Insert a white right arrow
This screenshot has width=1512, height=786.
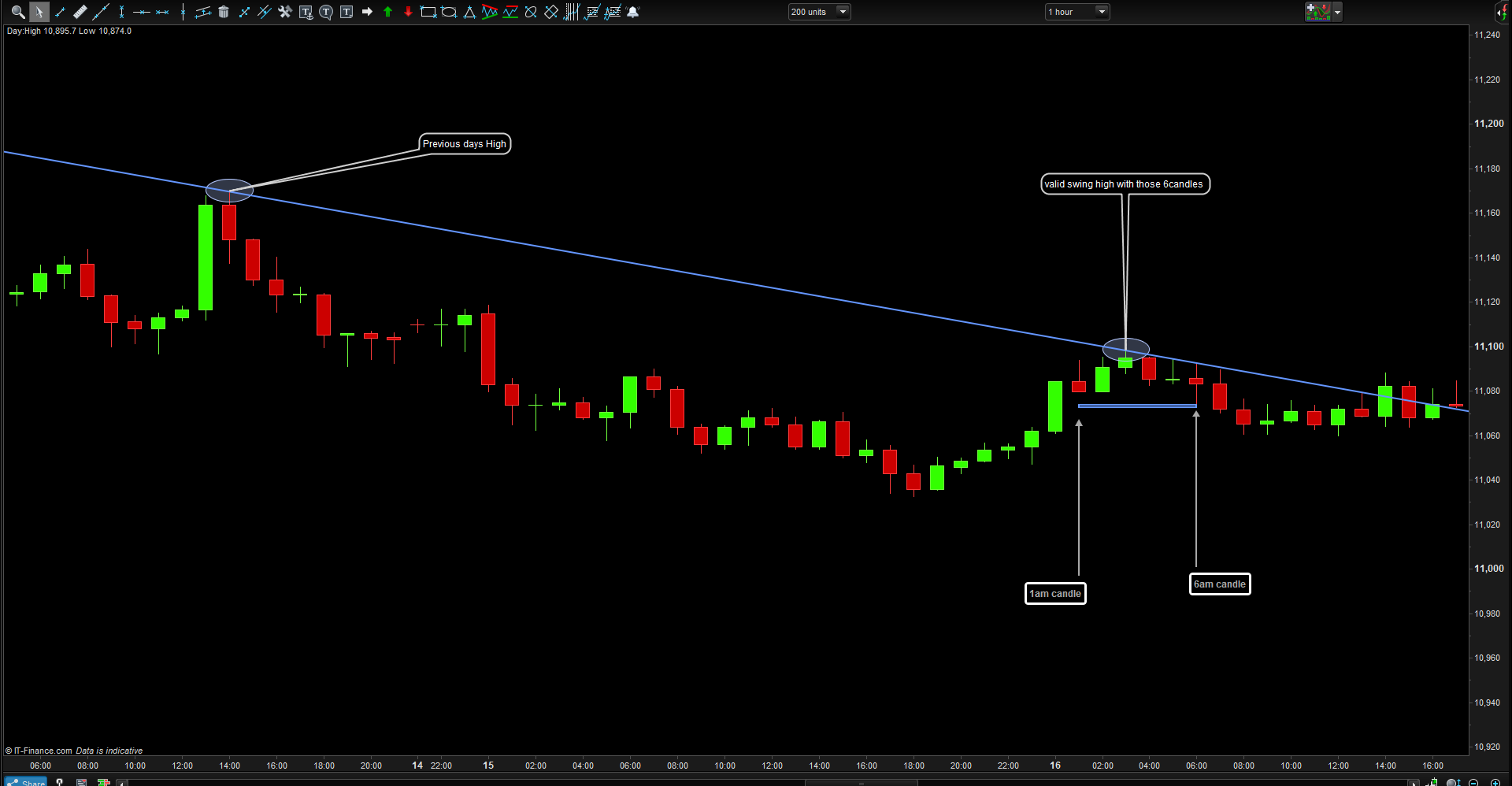(367, 12)
